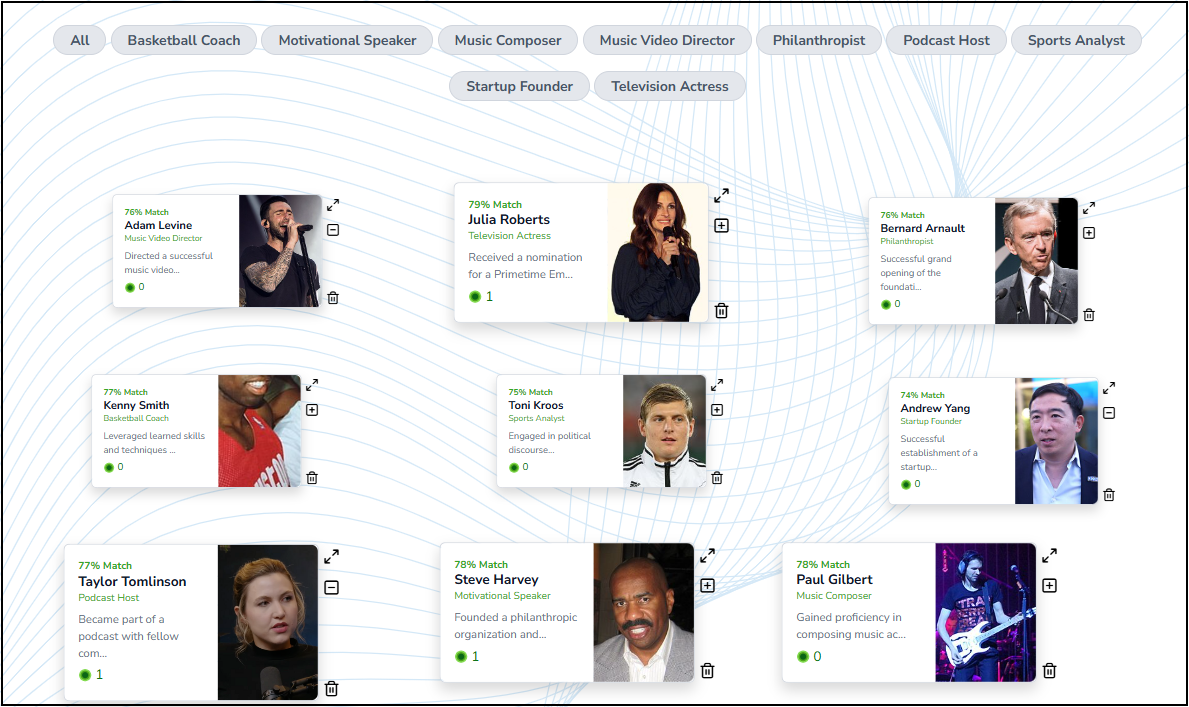Image resolution: width=1189 pixels, height=707 pixels.
Task: Expand Steve Harvey card with plus icon
Action: (x=707, y=586)
